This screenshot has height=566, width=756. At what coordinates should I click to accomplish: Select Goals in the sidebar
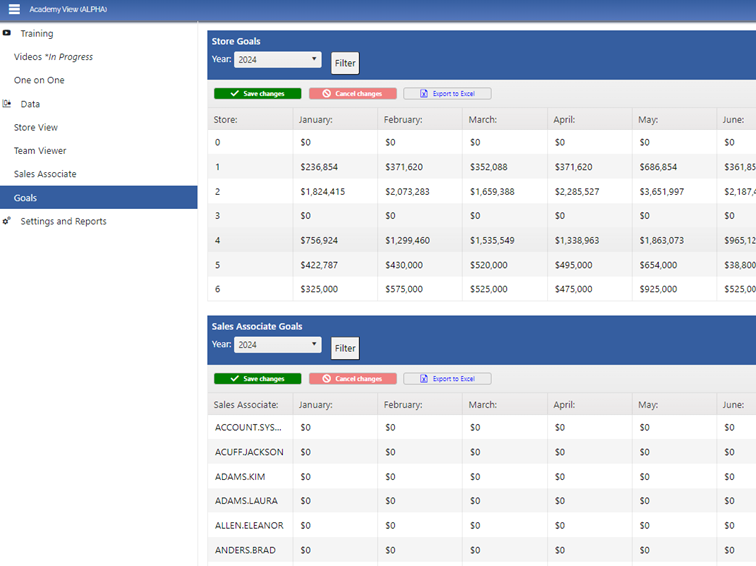(x=98, y=198)
